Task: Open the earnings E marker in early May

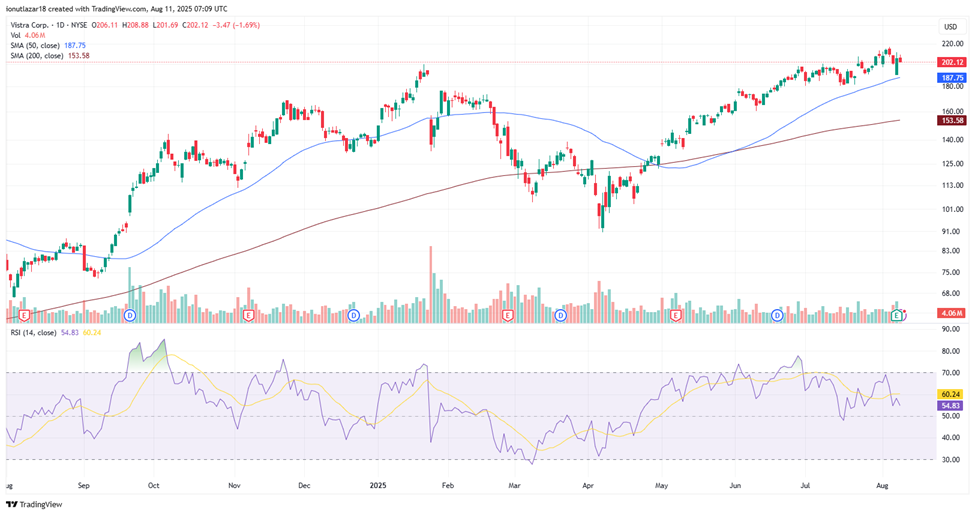Action: coord(676,315)
